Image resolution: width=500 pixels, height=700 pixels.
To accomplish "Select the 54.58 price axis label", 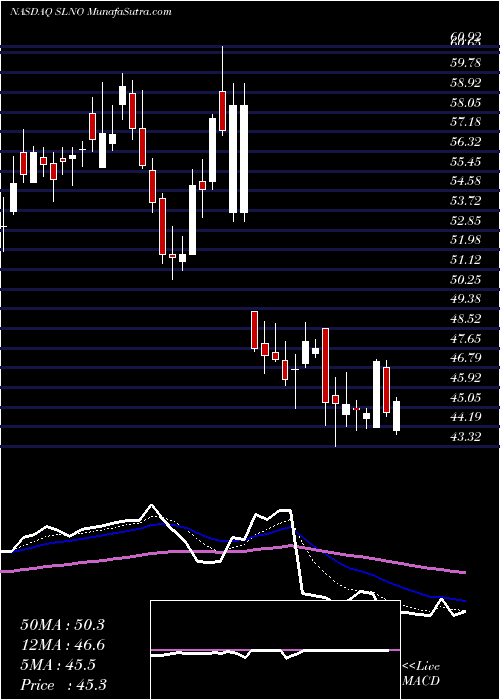I will (466, 181).
